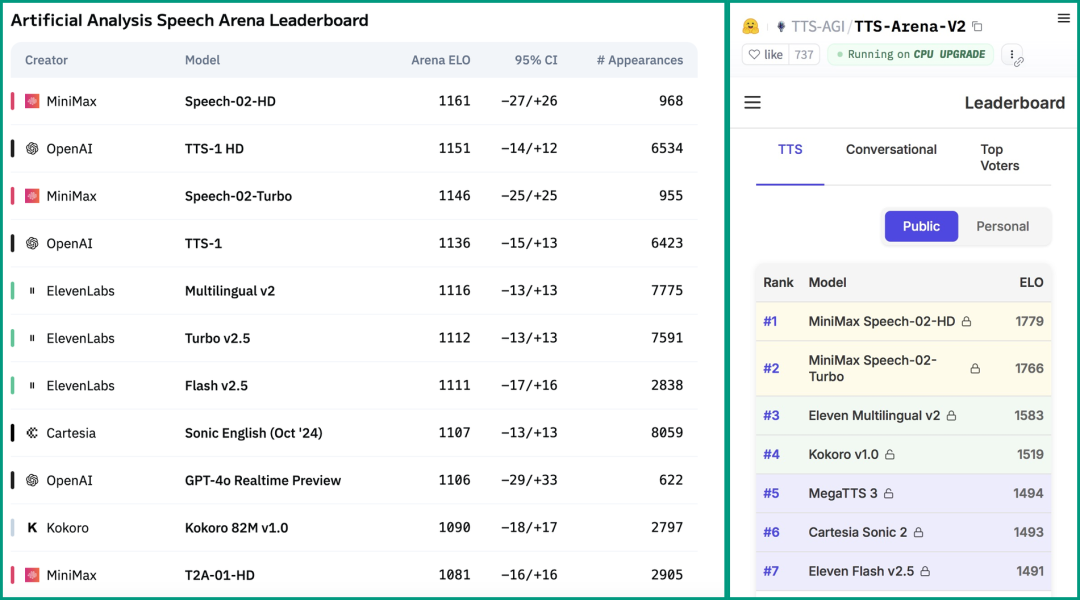1080x600 pixels.
Task: Click ElevenLabs logo in Multilingual v2 row
Action: [x=32, y=291]
